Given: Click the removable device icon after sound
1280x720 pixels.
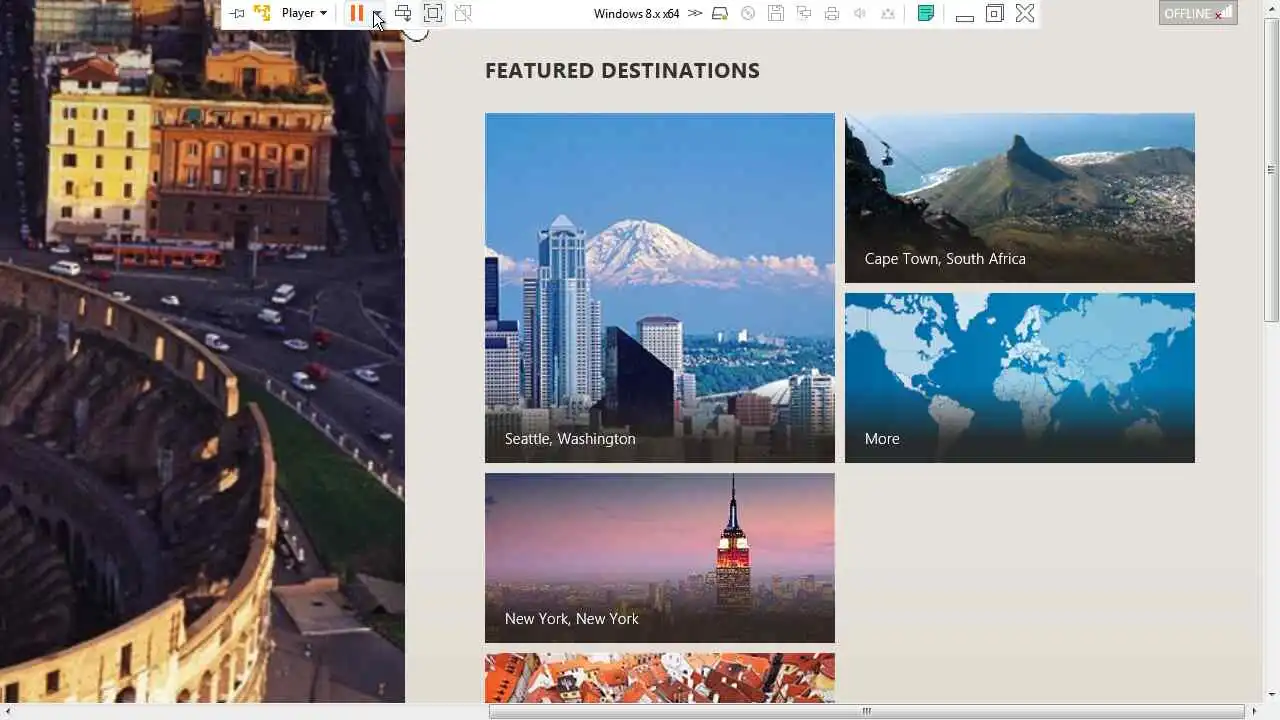Looking at the screenshot, I should tap(888, 13).
